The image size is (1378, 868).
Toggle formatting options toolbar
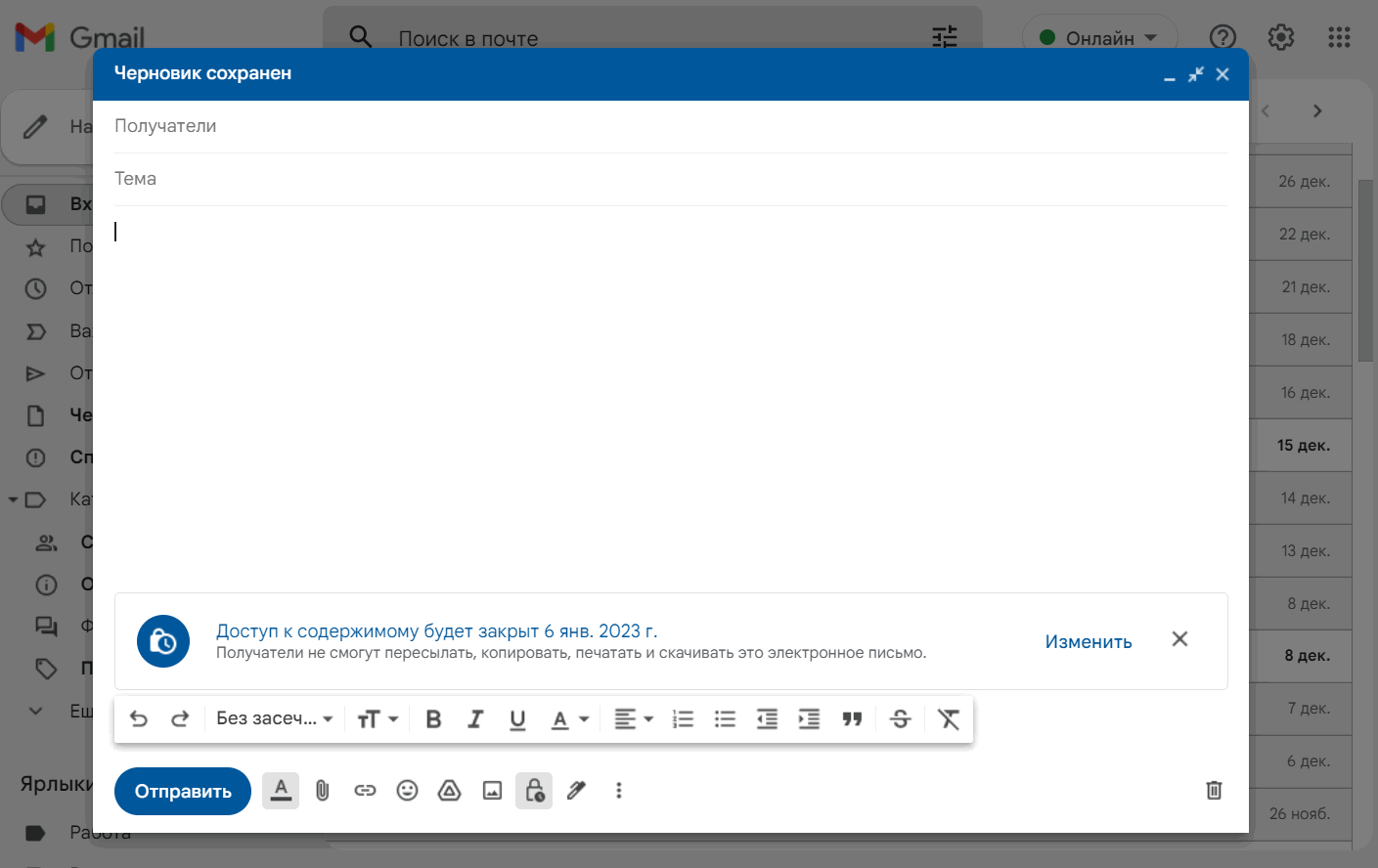coord(281,791)
